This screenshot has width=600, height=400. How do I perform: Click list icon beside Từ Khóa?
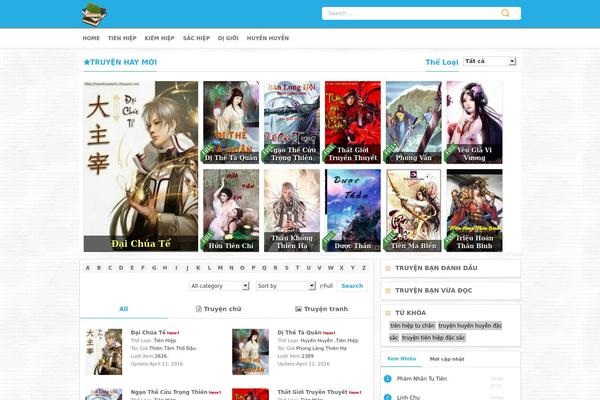[388, 313]
